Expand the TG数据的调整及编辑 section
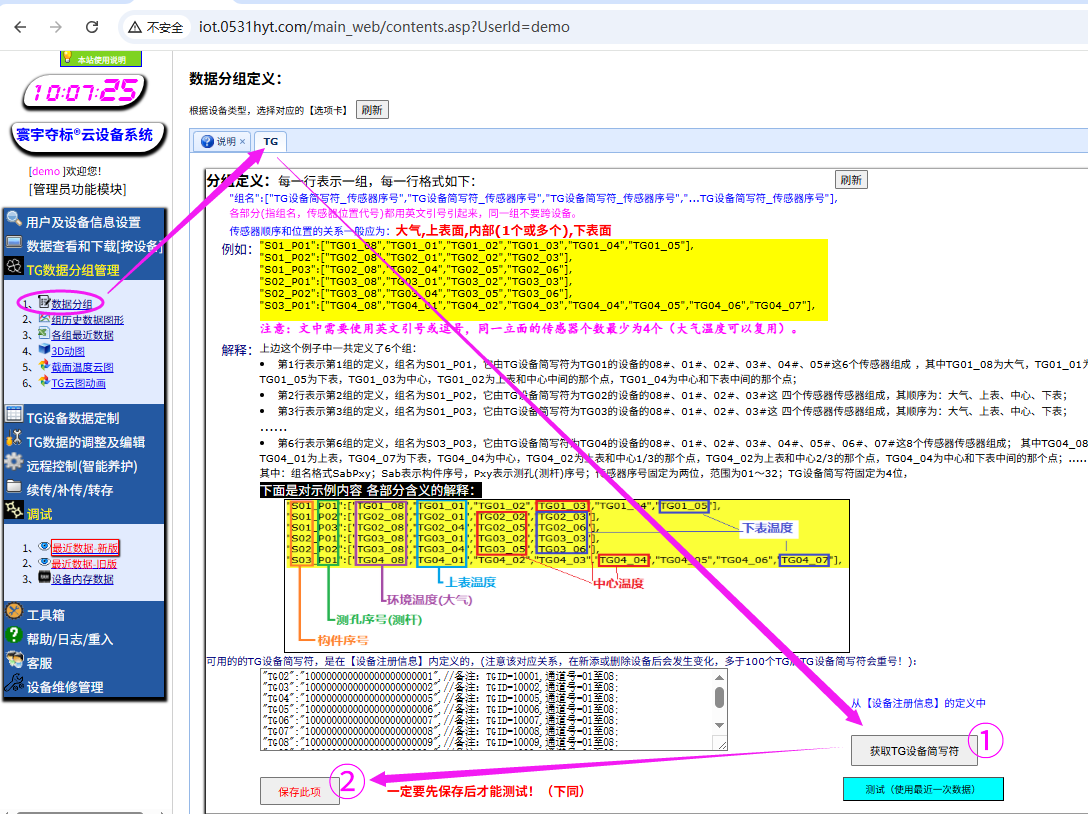Image resolution: width=1088 pixels, height=814 pixels. coord(85,442)
